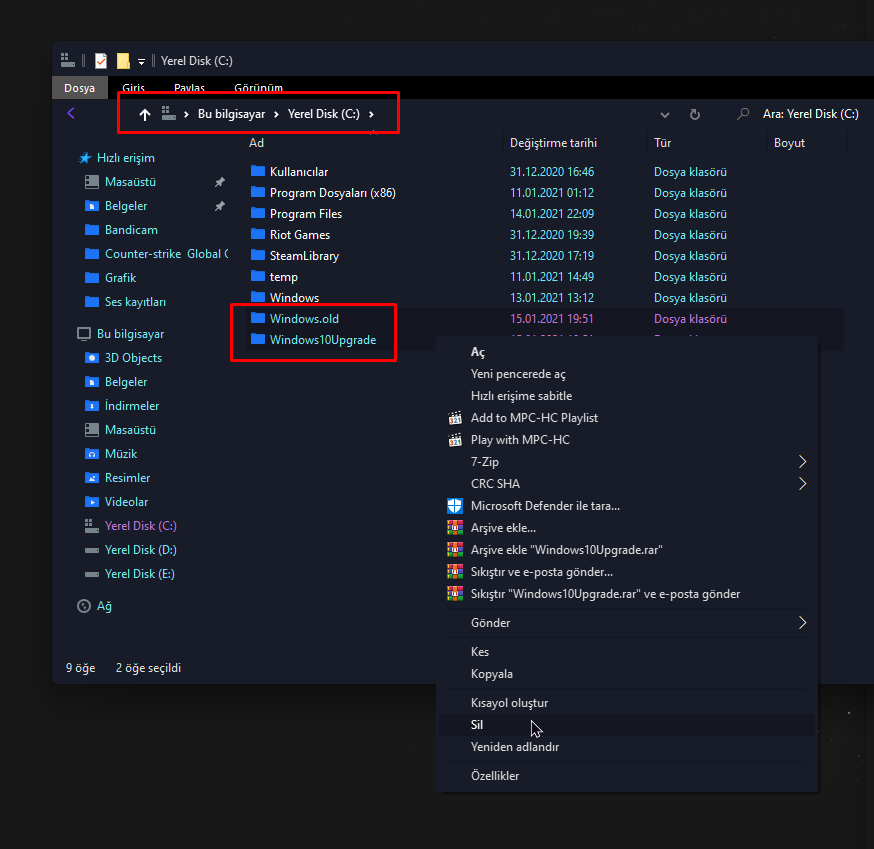Sort by the Ad column header
Screen dimensions: 874x849
256,143
